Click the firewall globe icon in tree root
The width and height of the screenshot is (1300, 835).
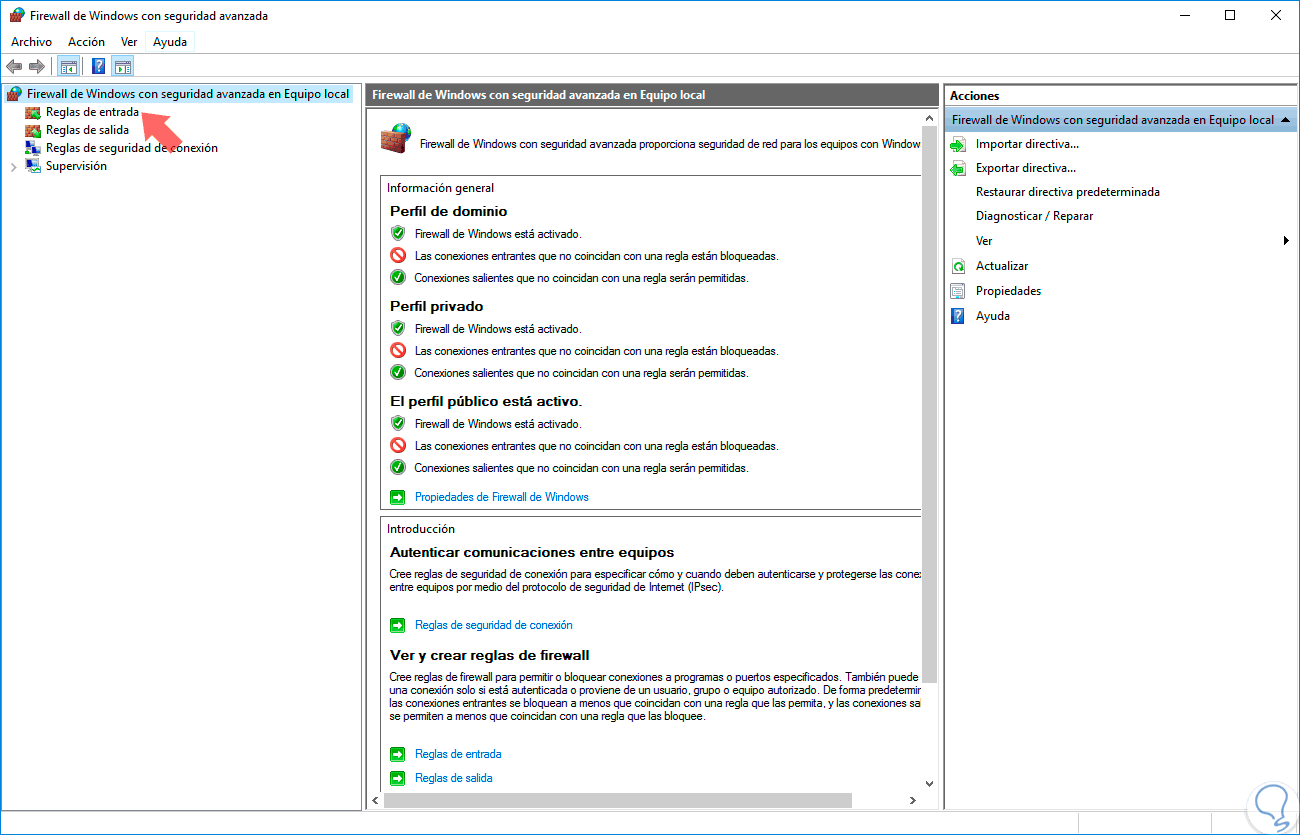click(x=14, y=94)
